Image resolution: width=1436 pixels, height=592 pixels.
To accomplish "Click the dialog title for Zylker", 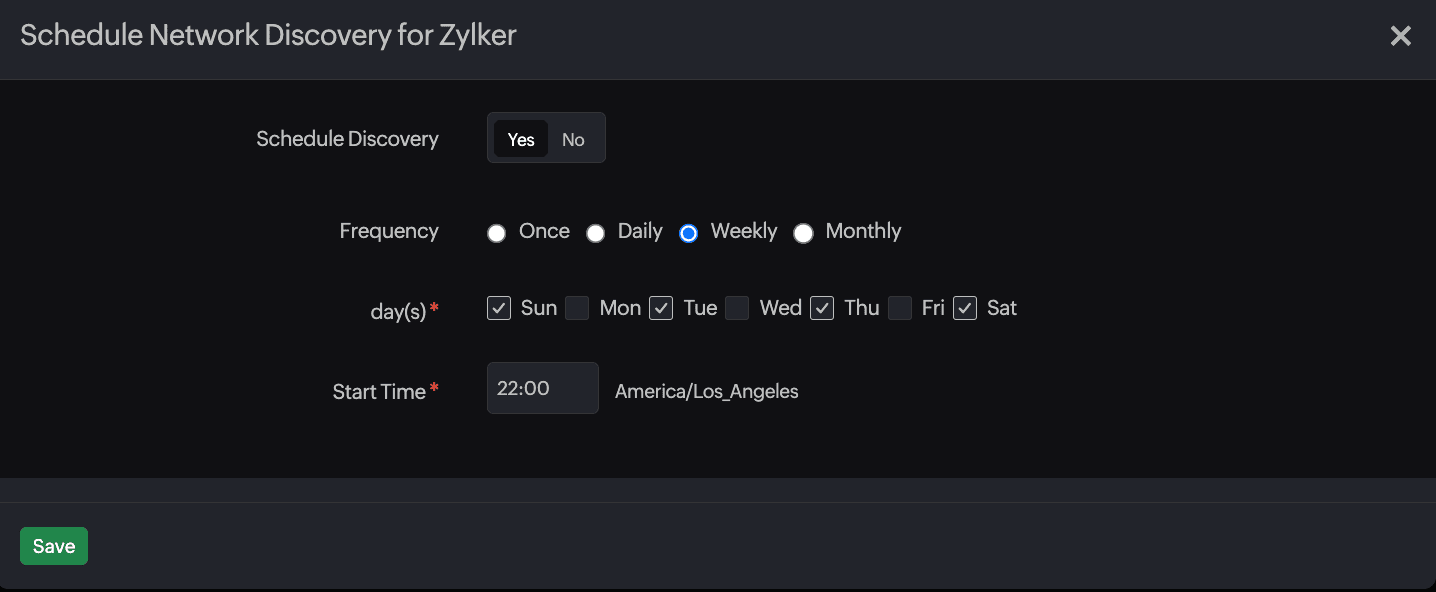I will [x=268, y=35].
